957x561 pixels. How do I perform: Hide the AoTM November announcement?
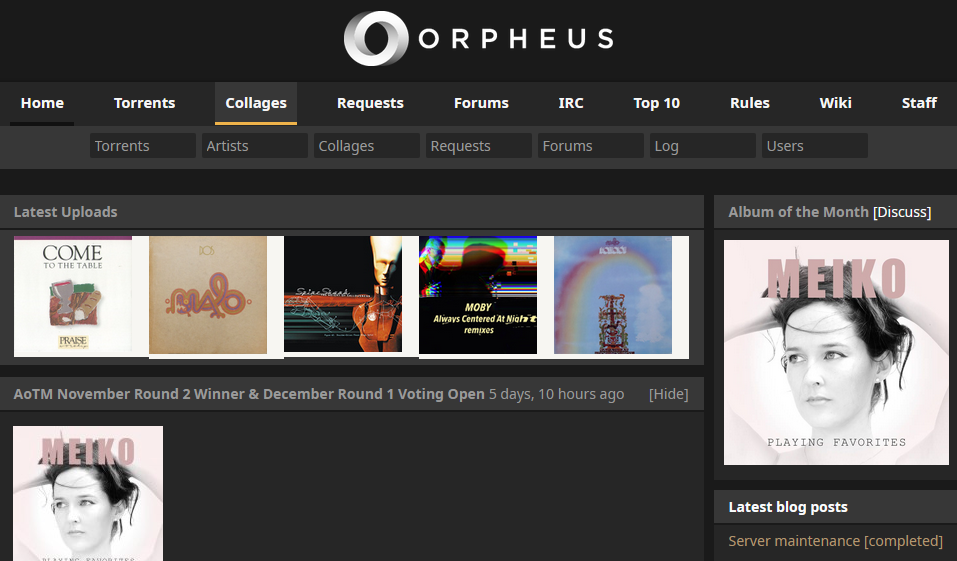pos(668,394)
